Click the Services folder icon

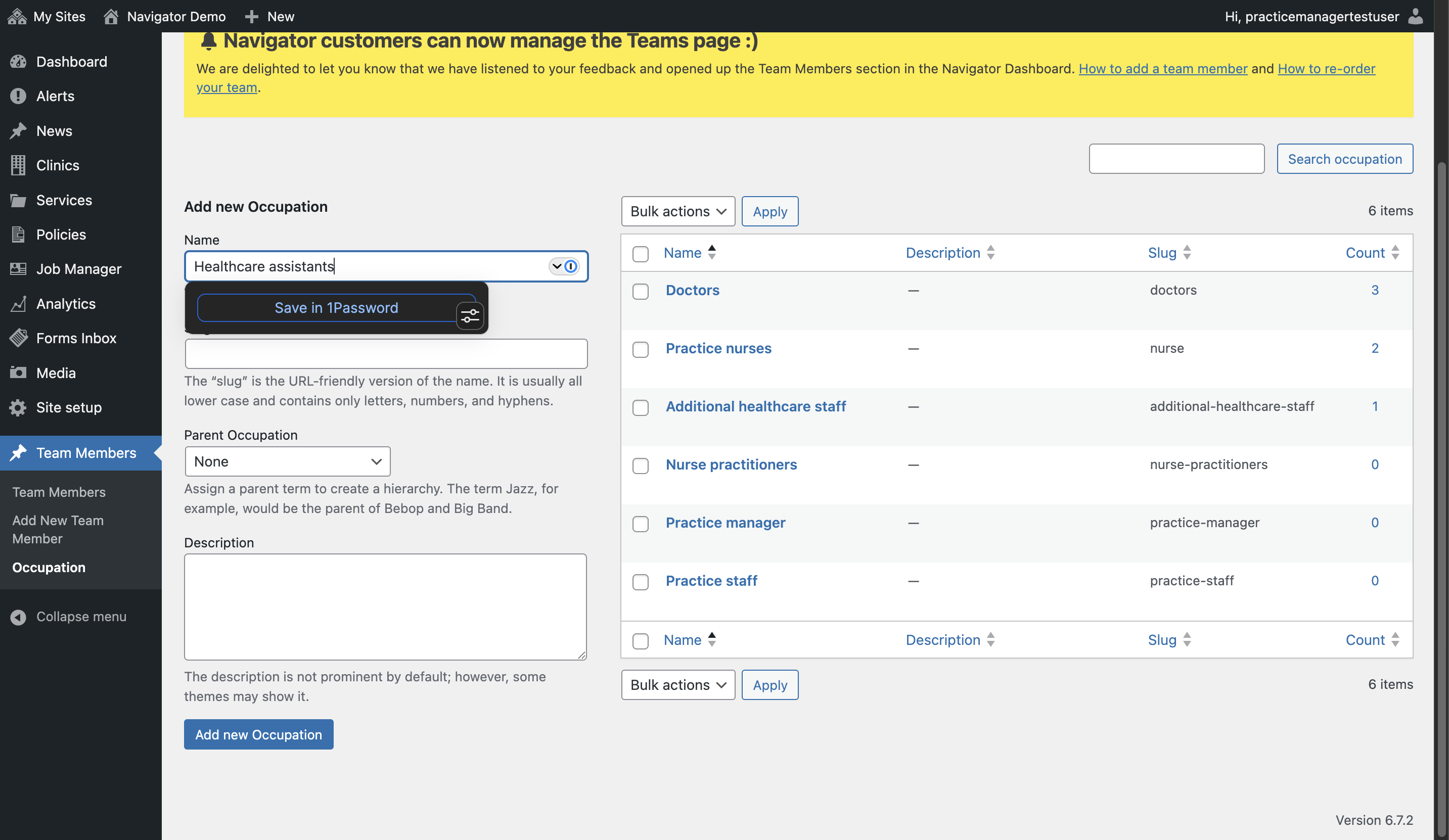tap(18, 200)
